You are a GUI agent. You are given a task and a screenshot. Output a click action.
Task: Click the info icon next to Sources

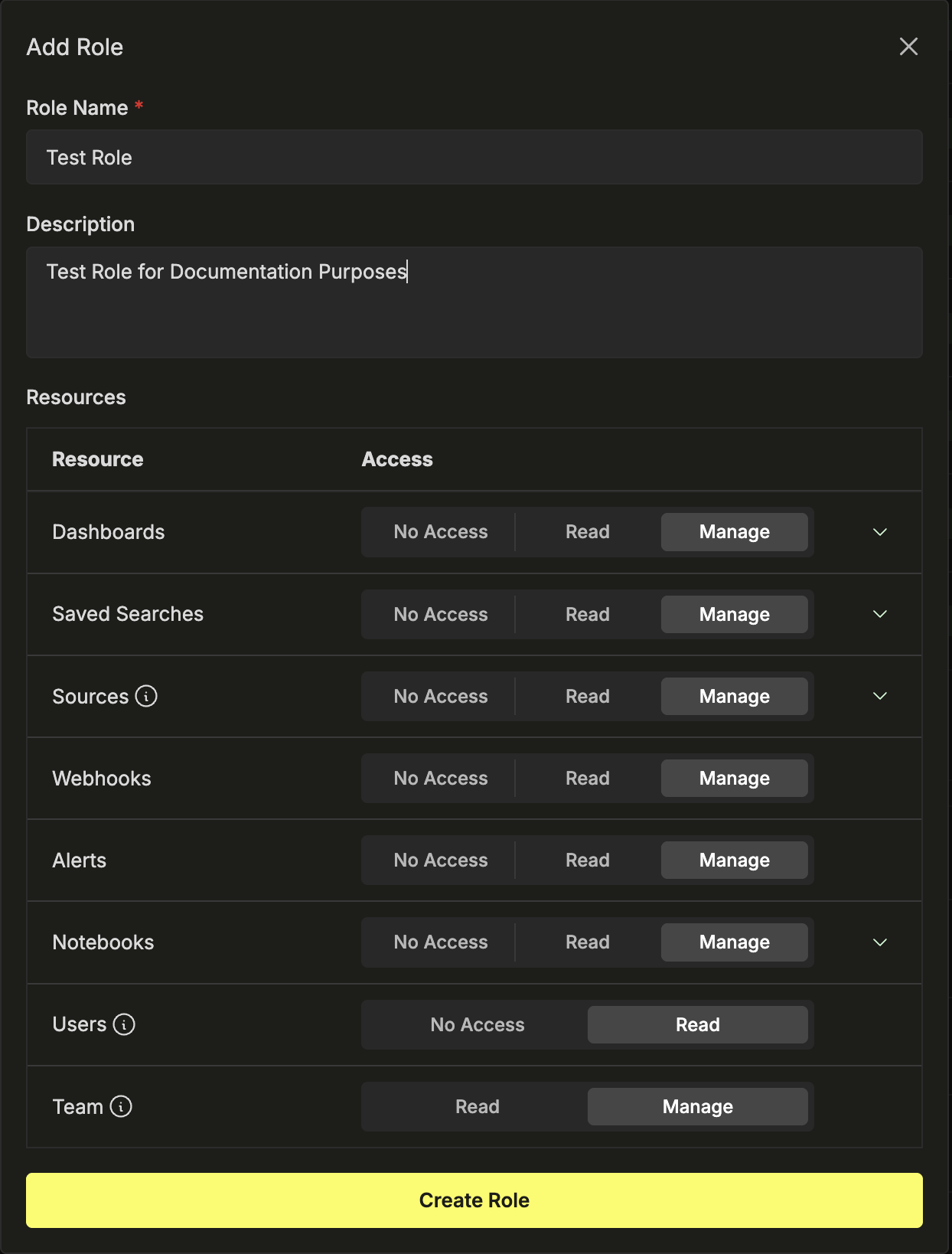pyautogui.click(x=146, y=696)
